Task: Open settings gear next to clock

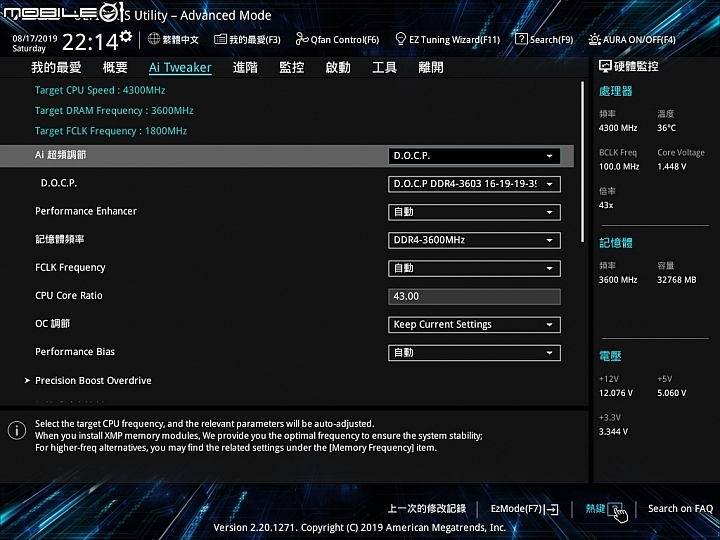Action: 126,36
